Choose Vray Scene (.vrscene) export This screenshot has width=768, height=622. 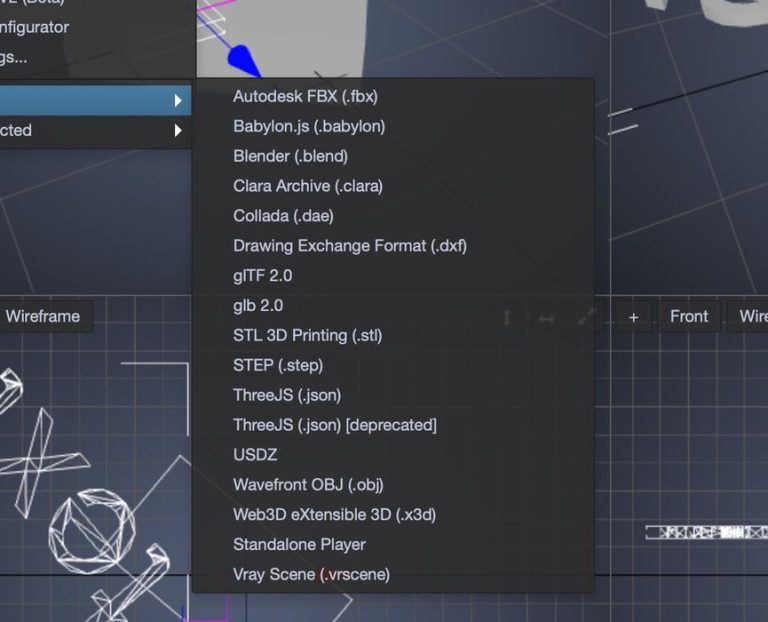click(x=311, y=575)
